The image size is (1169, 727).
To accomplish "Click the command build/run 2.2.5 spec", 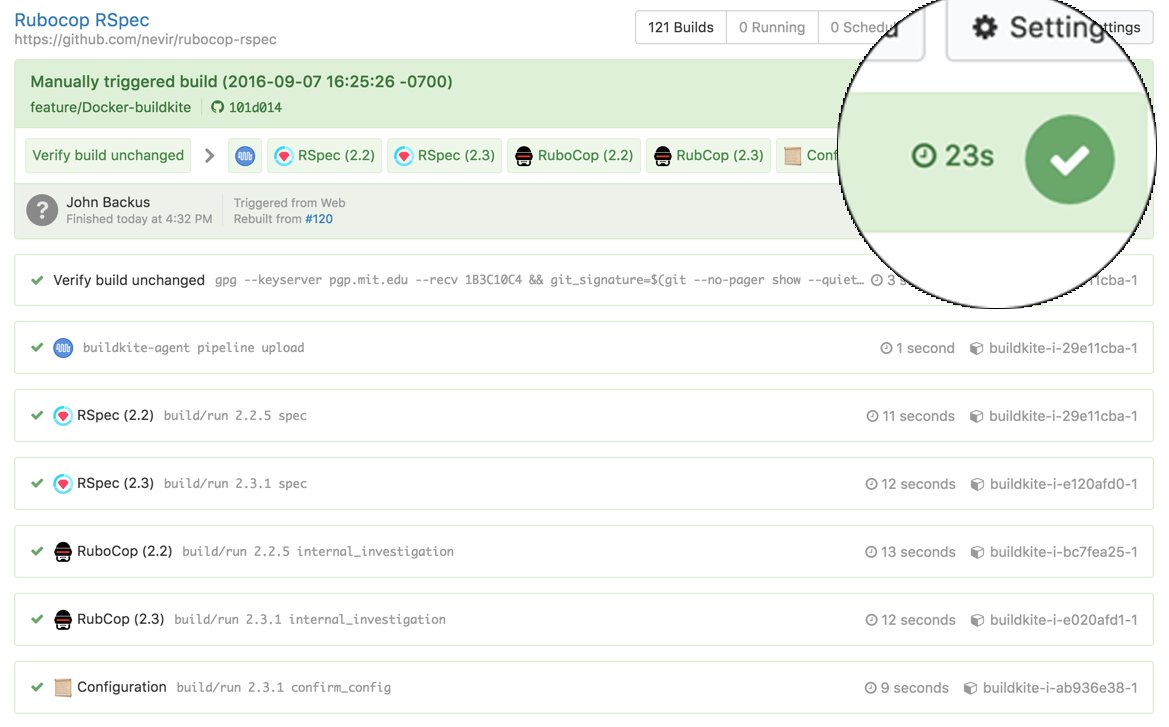I will (x=235, y=416).
